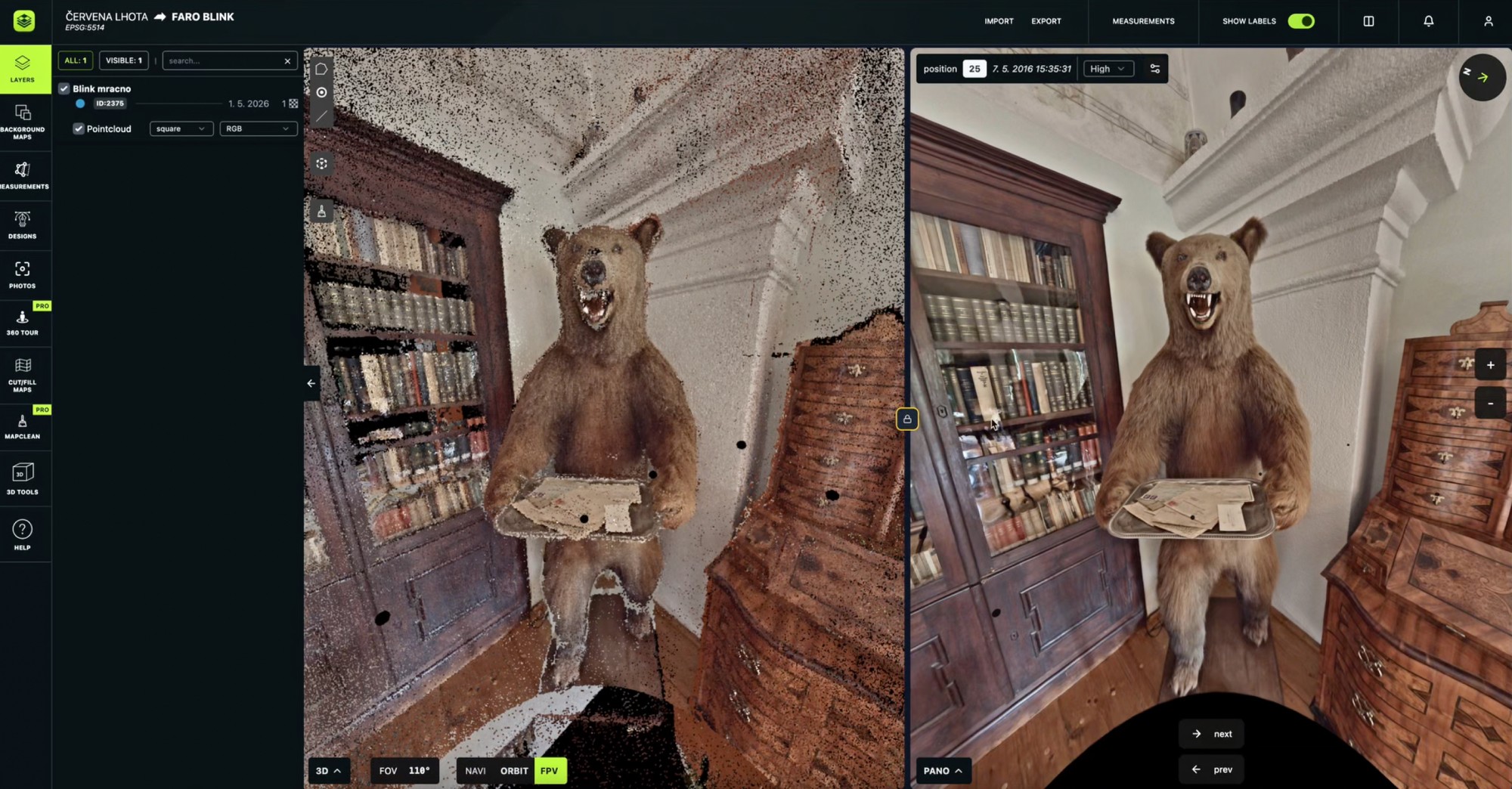Activate the recenter view tool
The height and width of the screenshot is (789, 1512).
[x=321, y=163]
